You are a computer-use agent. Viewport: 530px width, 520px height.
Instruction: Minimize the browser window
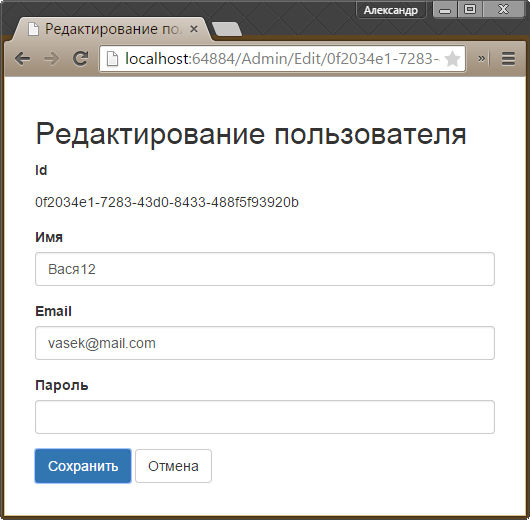(x=445, y=10)
